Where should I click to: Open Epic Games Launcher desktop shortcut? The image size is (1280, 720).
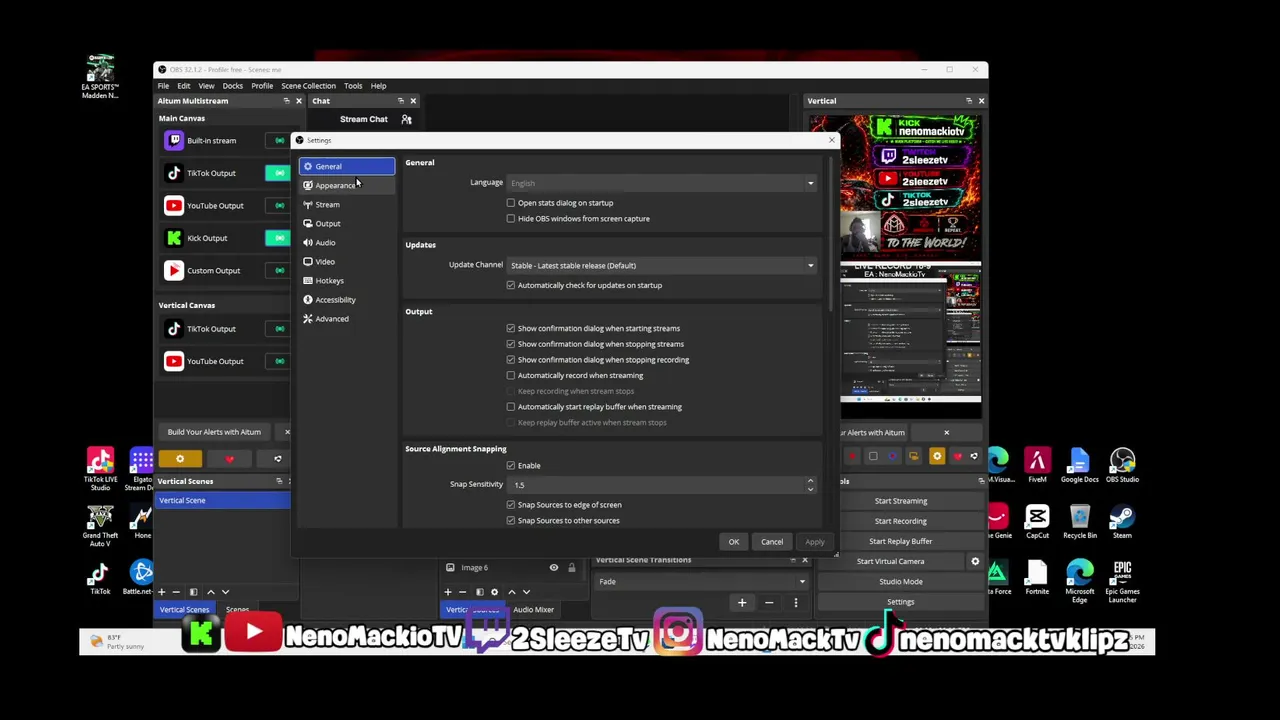(x=1122, y=580)
